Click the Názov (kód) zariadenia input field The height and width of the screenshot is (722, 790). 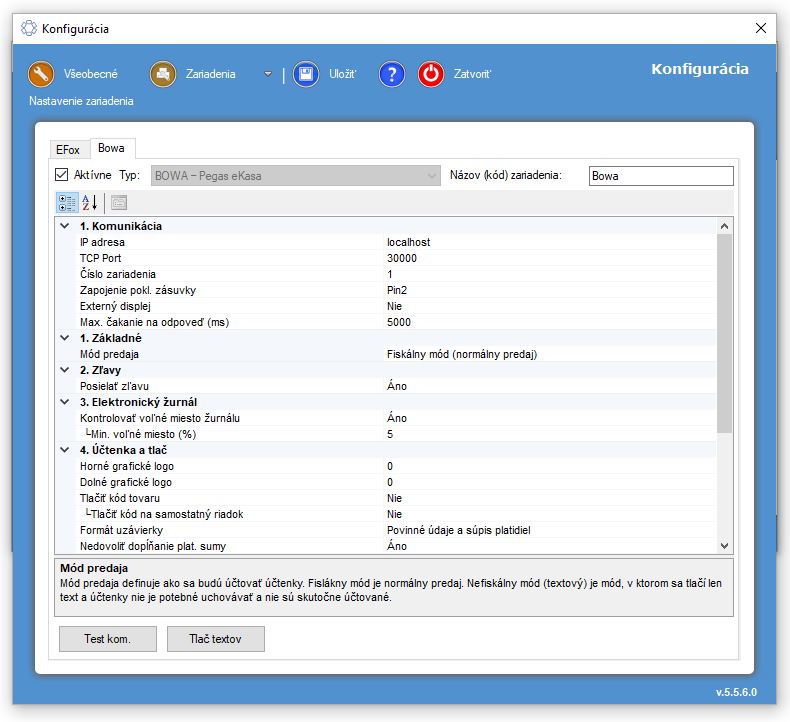(660, 176)
